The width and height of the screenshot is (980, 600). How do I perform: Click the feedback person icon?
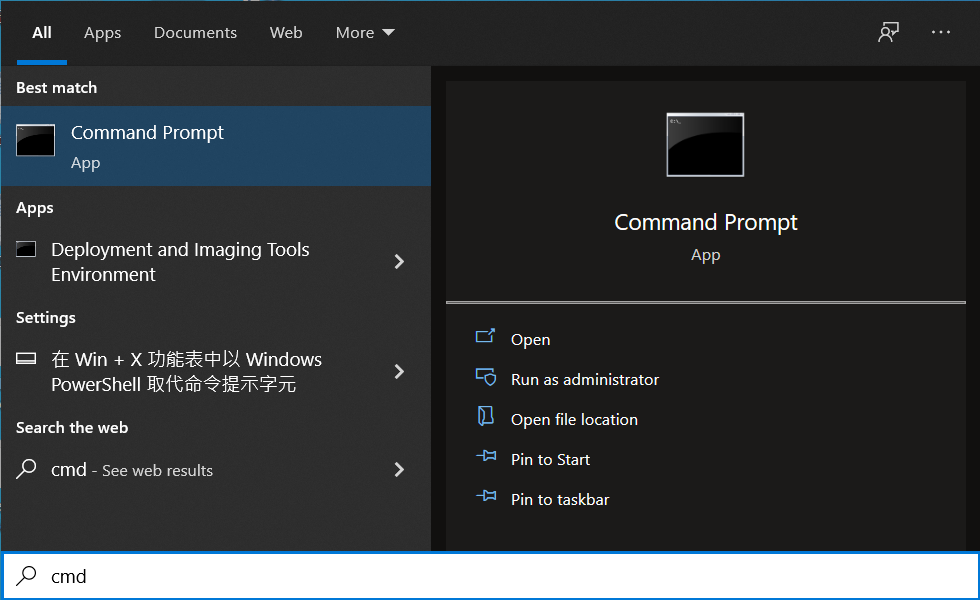[x=888, y=32]
